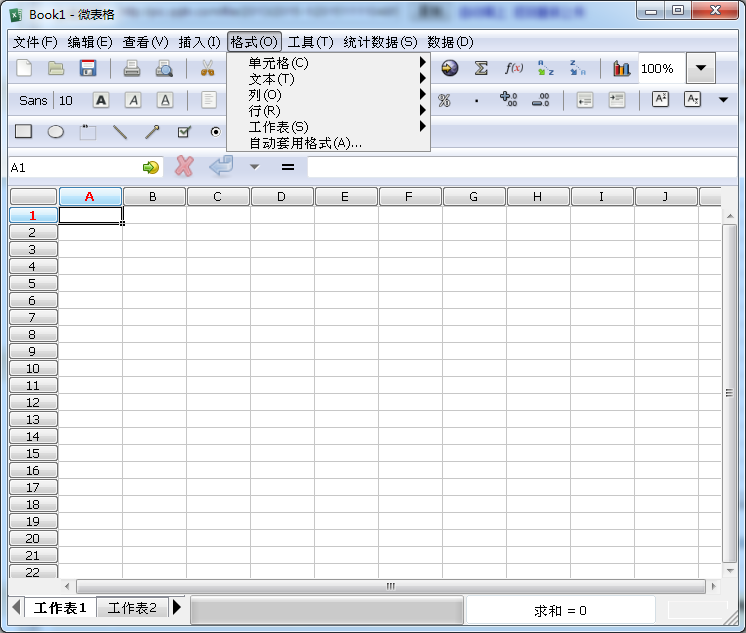This screenshot has height=633, width=746.
Task: Select the checkbox form control tool
Action: click(184, 132)
